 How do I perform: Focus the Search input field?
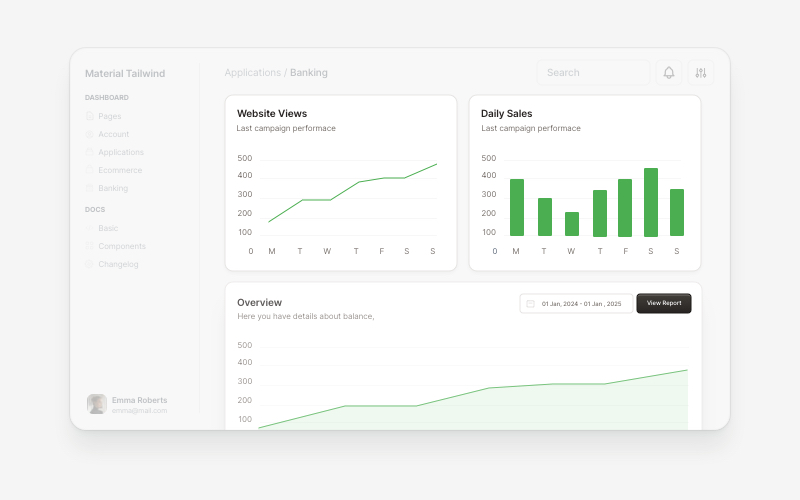[593, 72]
